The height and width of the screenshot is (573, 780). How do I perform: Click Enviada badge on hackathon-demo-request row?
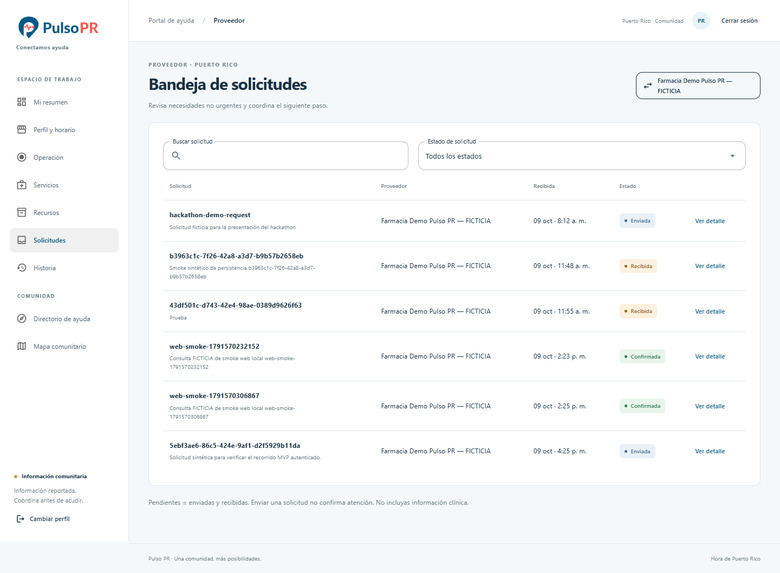click(637, 221)
